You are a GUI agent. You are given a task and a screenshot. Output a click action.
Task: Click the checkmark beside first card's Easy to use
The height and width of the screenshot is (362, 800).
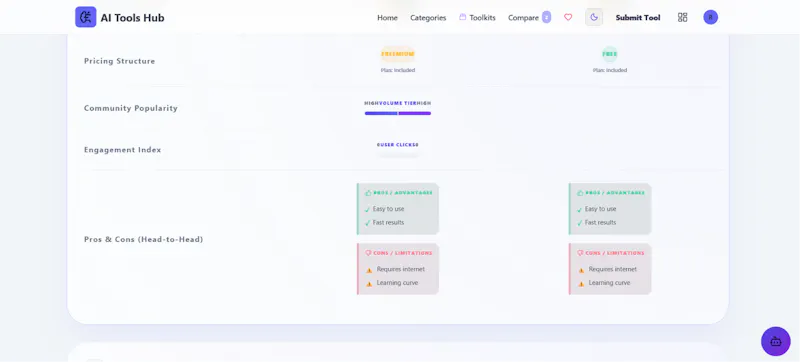367,210
